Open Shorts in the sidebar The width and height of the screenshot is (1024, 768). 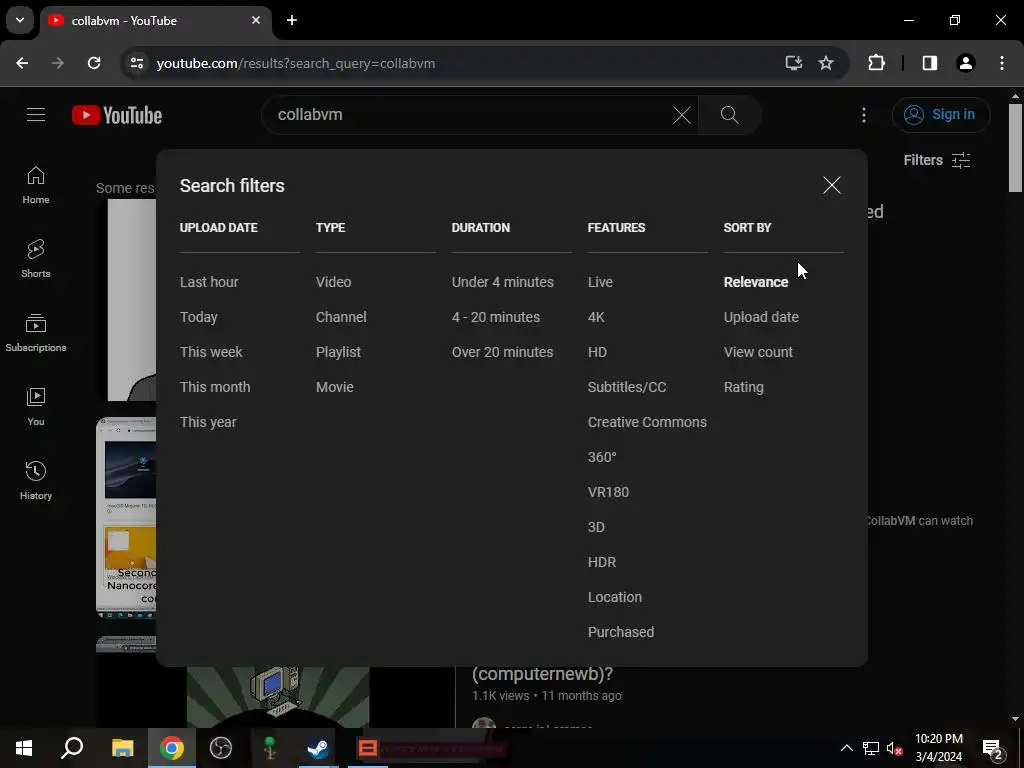(36, 259)
